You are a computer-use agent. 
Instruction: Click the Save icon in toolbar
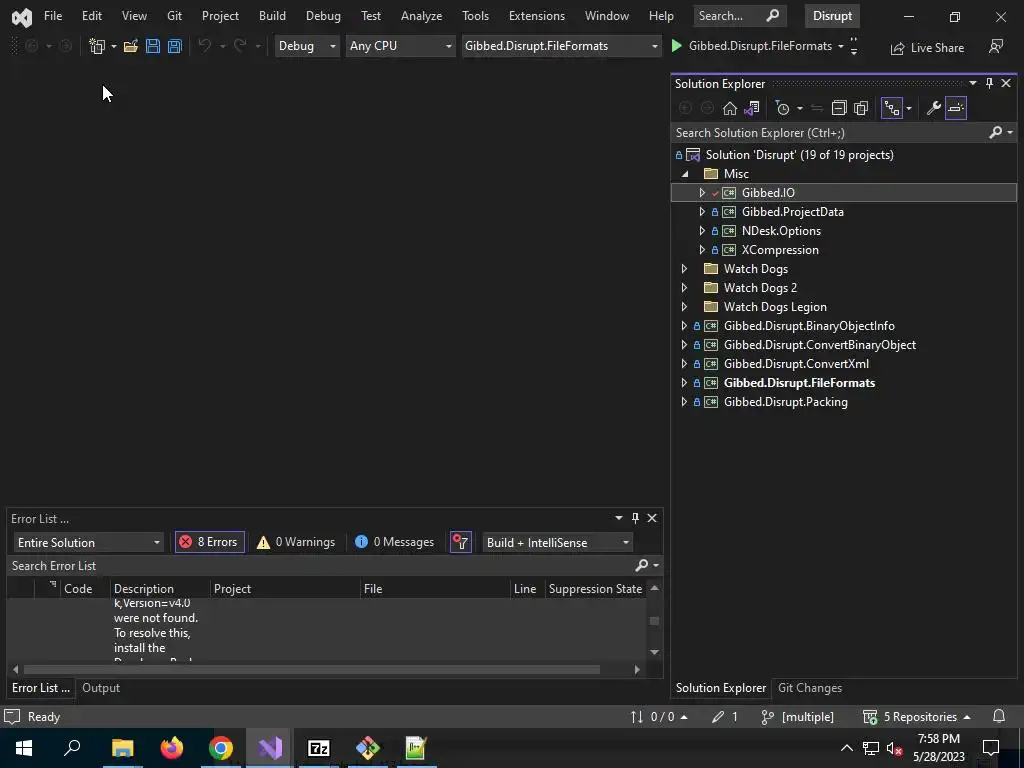point(153,46)
